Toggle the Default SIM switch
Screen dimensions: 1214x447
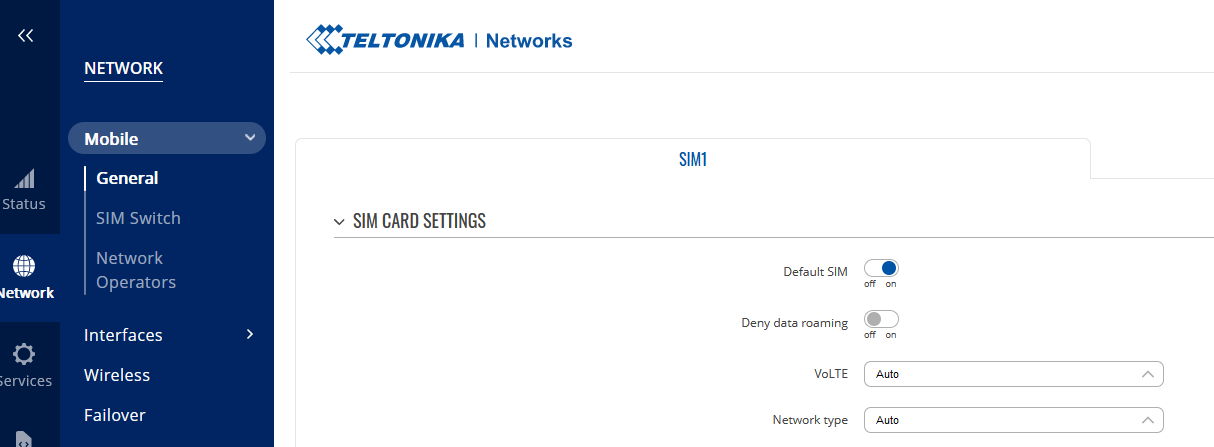click(x=881, y=268)
